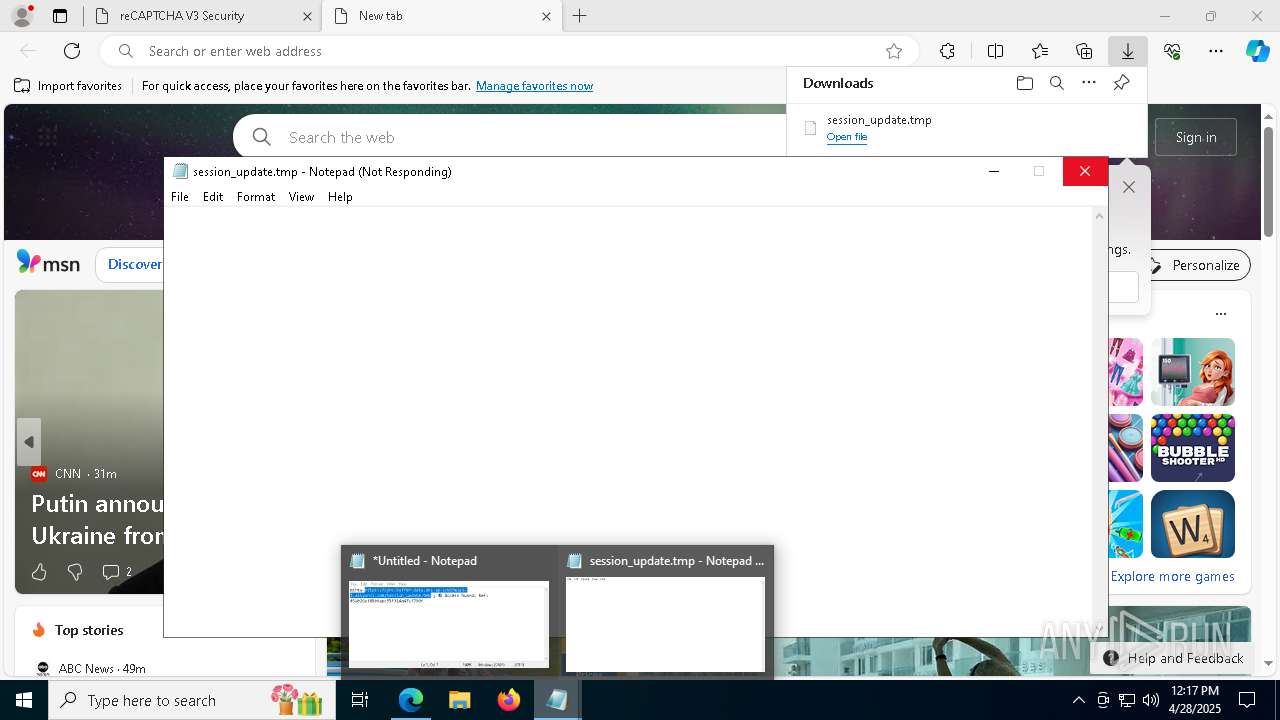
Task: Open the Windows Start menu
Action: pyautogui.click(x=24, y=700)
